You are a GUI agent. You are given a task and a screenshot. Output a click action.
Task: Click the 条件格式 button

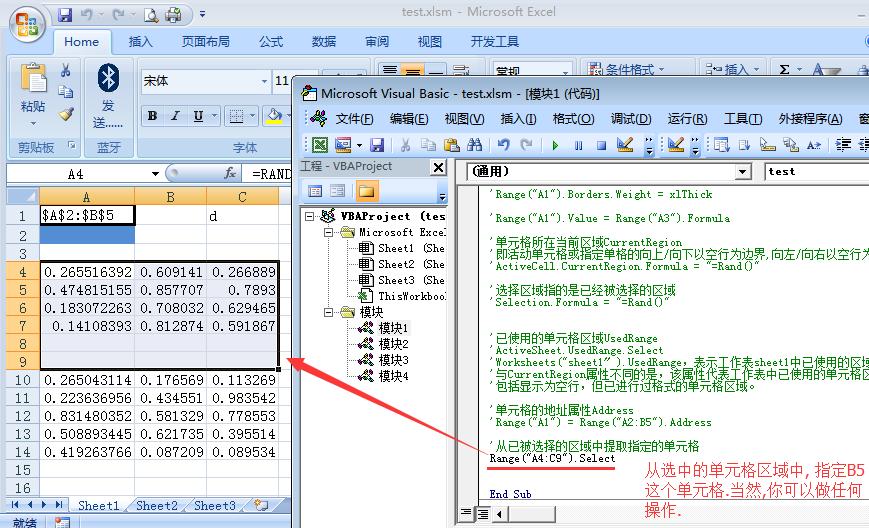click(x=626, y=69)
